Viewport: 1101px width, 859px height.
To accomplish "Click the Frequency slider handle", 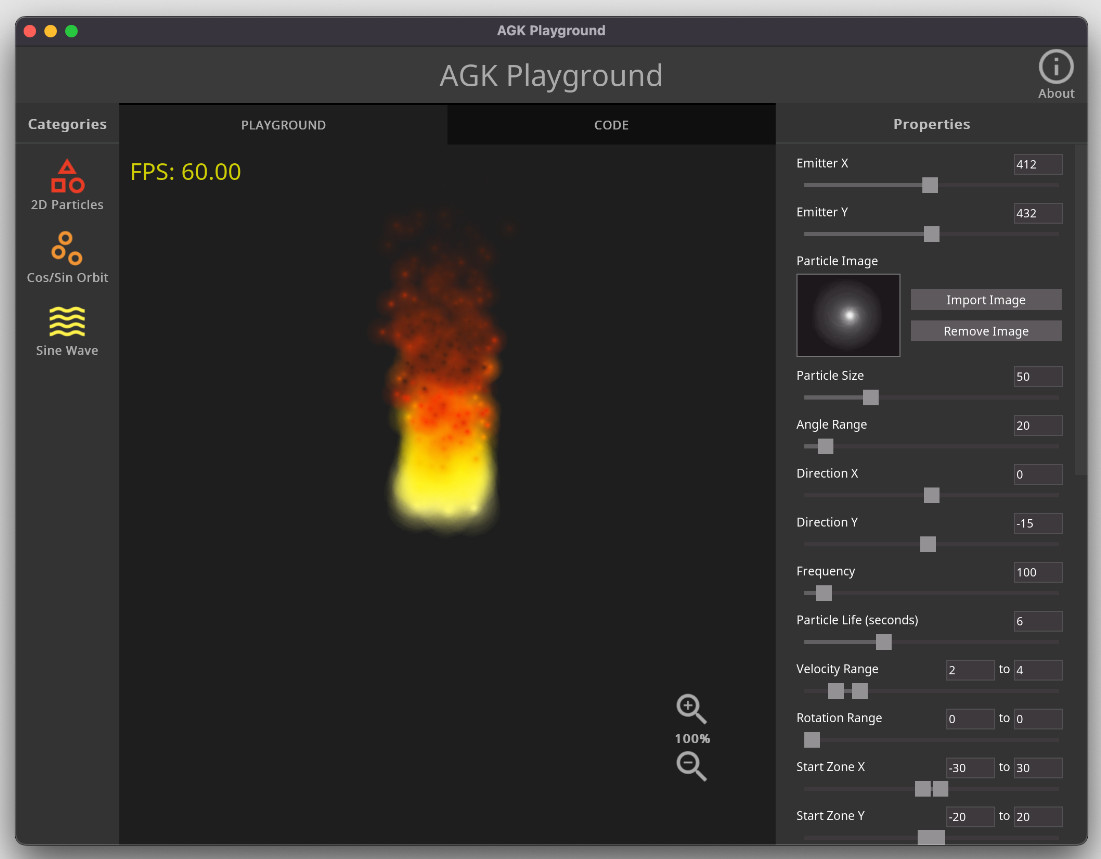I will [823, 593].
